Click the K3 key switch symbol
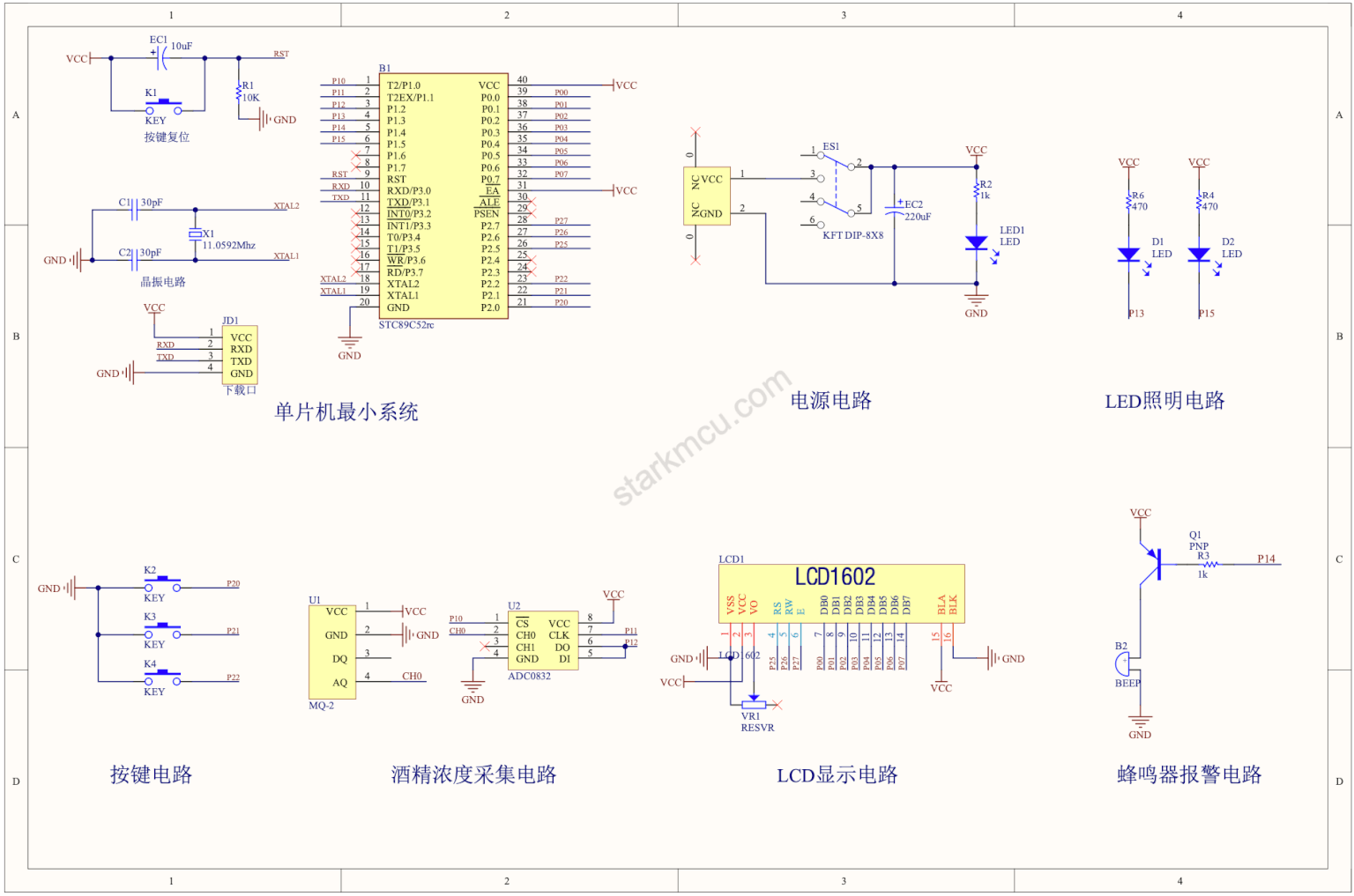Viewport: 1354px width, 896px height. pyautogui.click(x=163, y=632)
